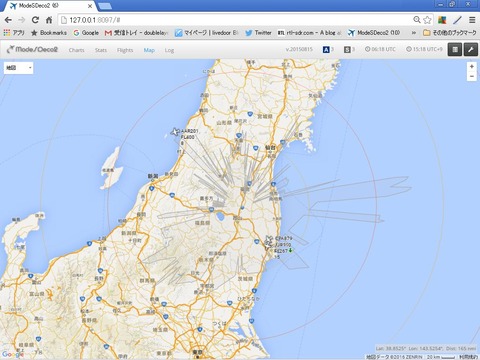Zoom out the map with minus button
This screenshot has height=360, width=480.
(x=471, y=76)
